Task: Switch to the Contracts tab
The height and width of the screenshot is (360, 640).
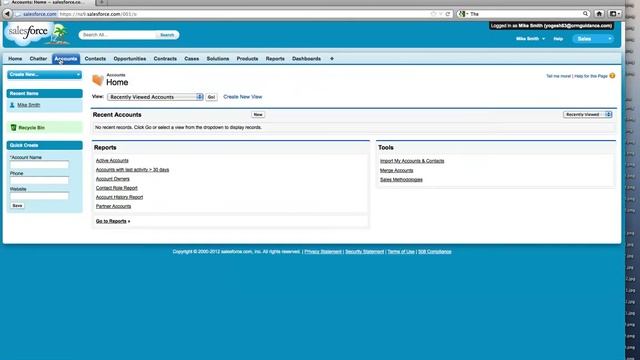Action: click(x=165, y=59)
